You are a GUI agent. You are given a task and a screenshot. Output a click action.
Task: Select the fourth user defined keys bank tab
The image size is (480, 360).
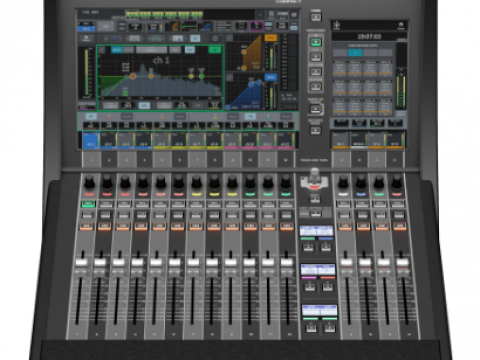click(x=385, y=53)
